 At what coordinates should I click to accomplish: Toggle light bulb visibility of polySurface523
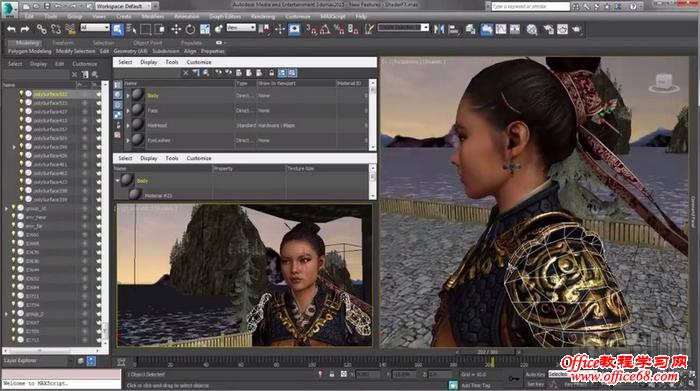21,103
